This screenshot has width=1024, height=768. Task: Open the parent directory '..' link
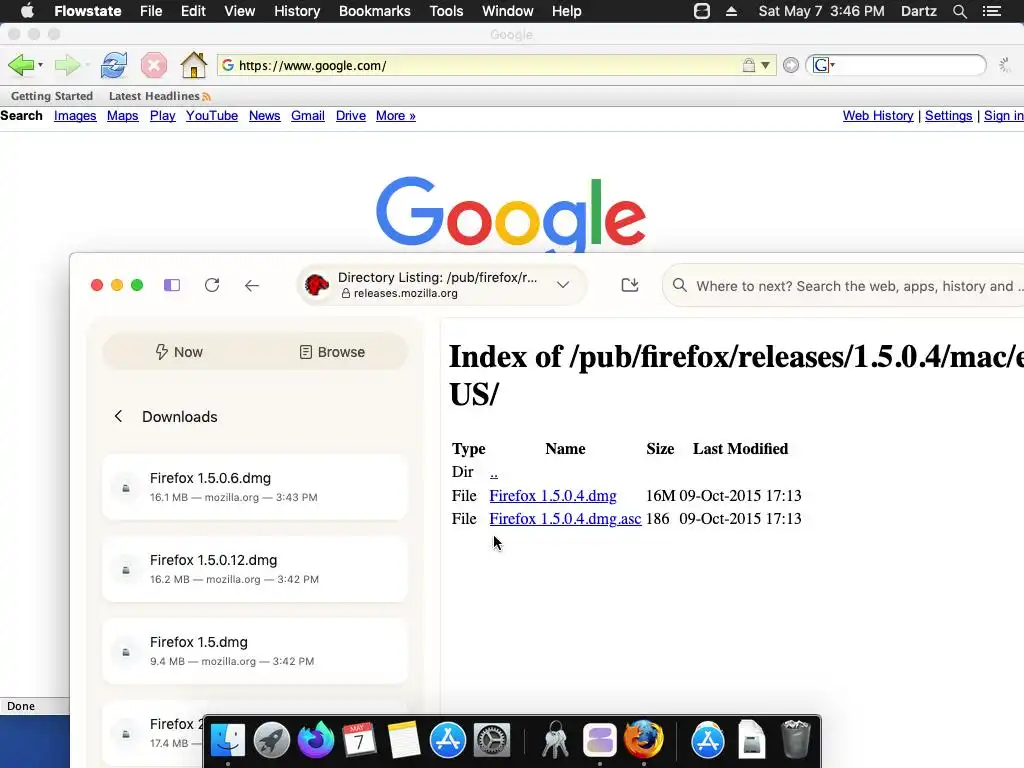click(494, 473)
